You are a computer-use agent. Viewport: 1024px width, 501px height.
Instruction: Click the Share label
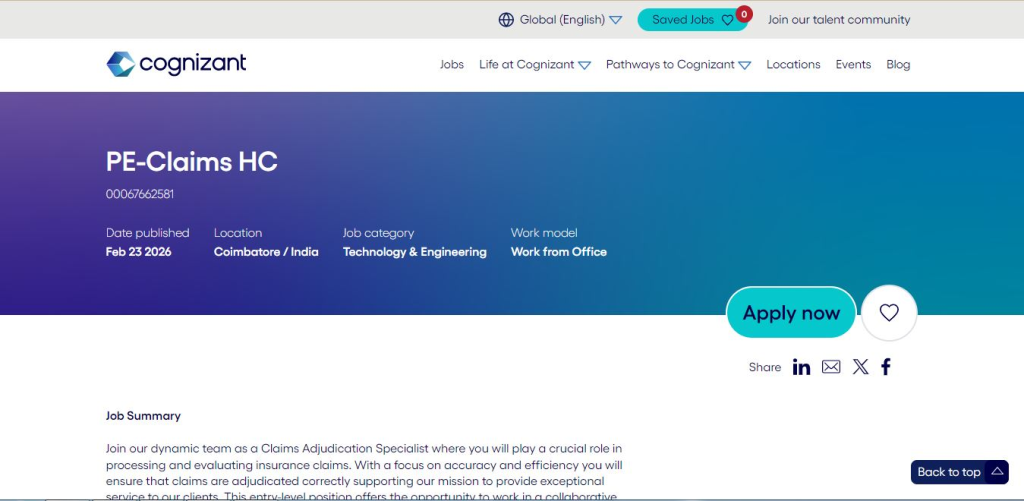click(x=765, y=367)
